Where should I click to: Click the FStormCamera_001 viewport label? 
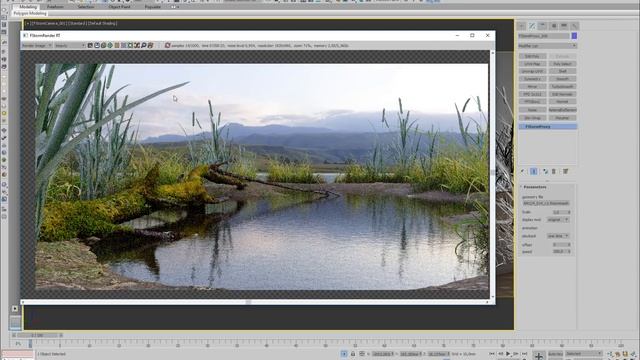(49, 23)
